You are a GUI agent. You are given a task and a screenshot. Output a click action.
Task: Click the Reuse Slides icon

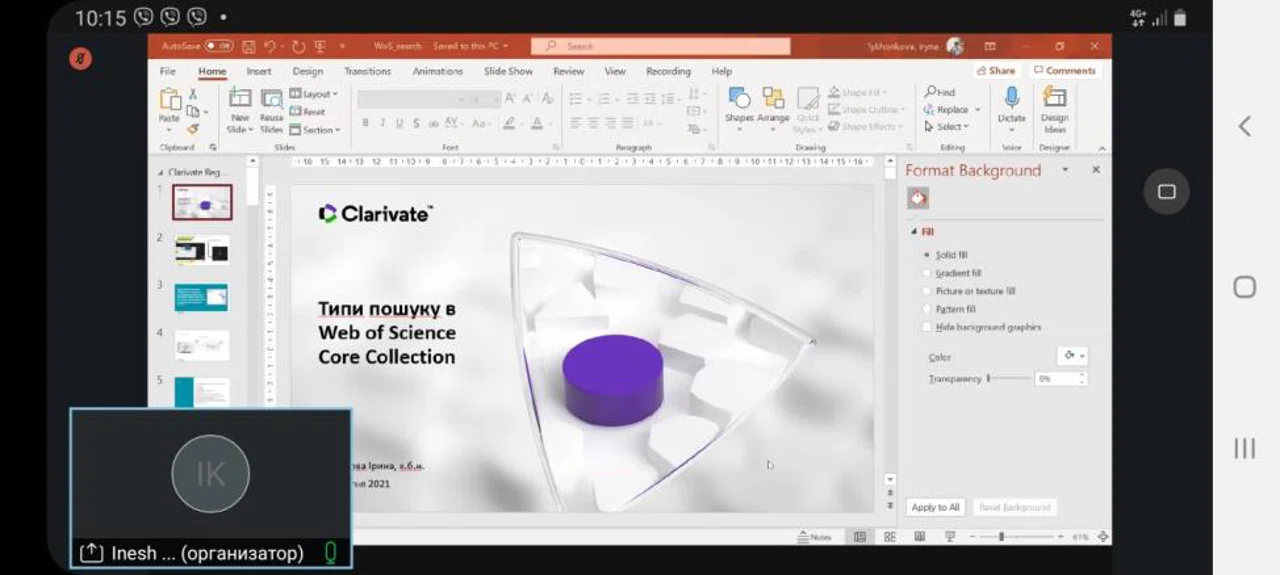pos(271,98)
